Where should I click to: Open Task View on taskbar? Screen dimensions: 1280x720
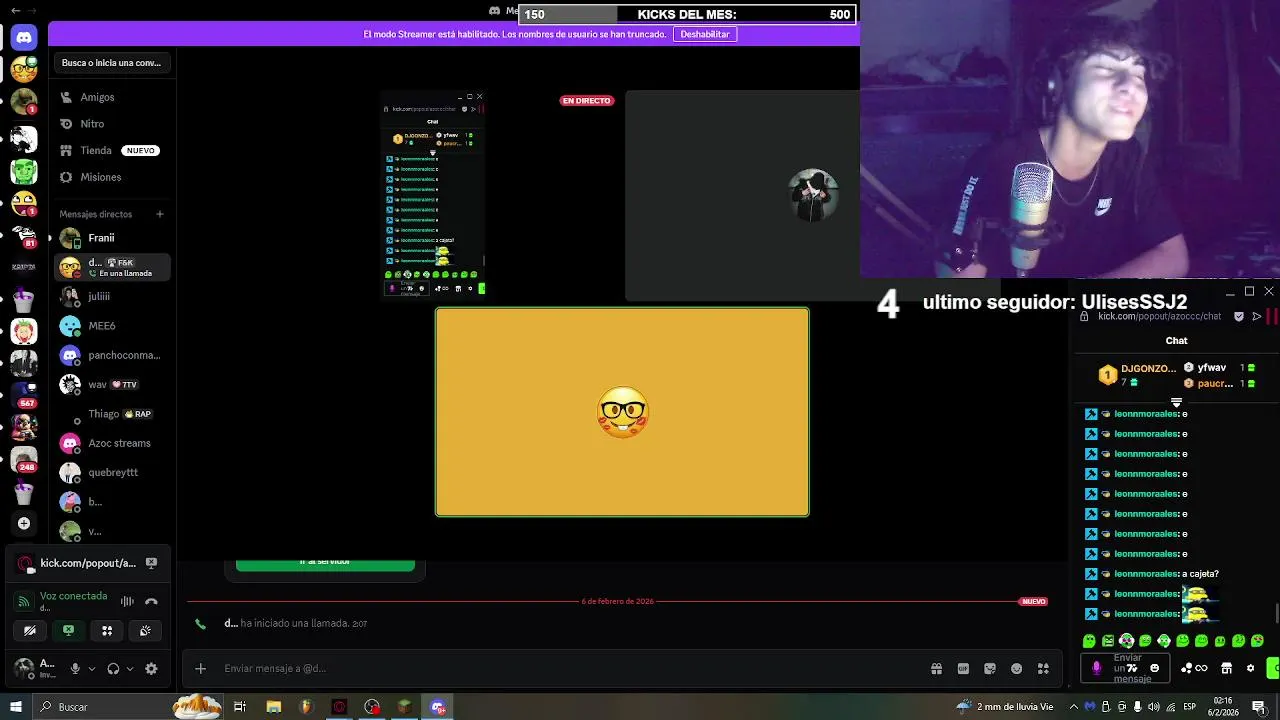(x=240, y=707)
